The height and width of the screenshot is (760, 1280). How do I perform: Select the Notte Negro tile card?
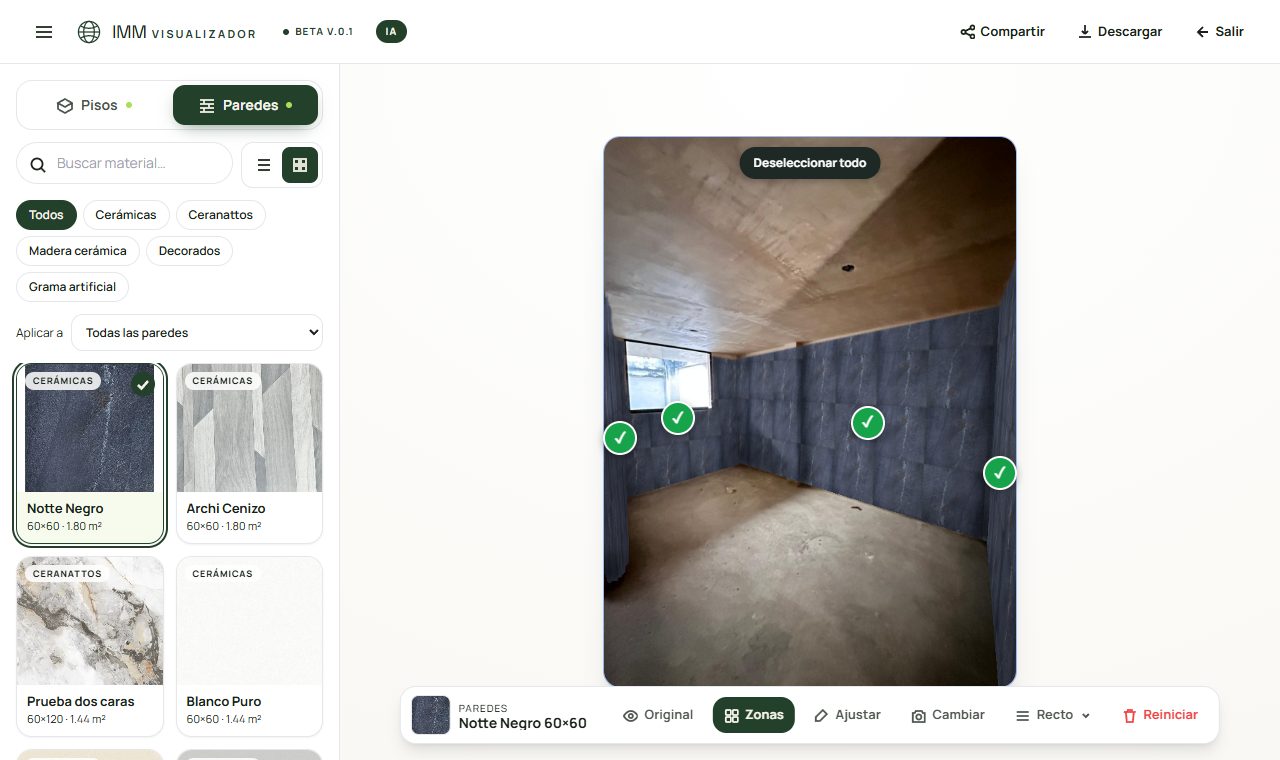90,454
